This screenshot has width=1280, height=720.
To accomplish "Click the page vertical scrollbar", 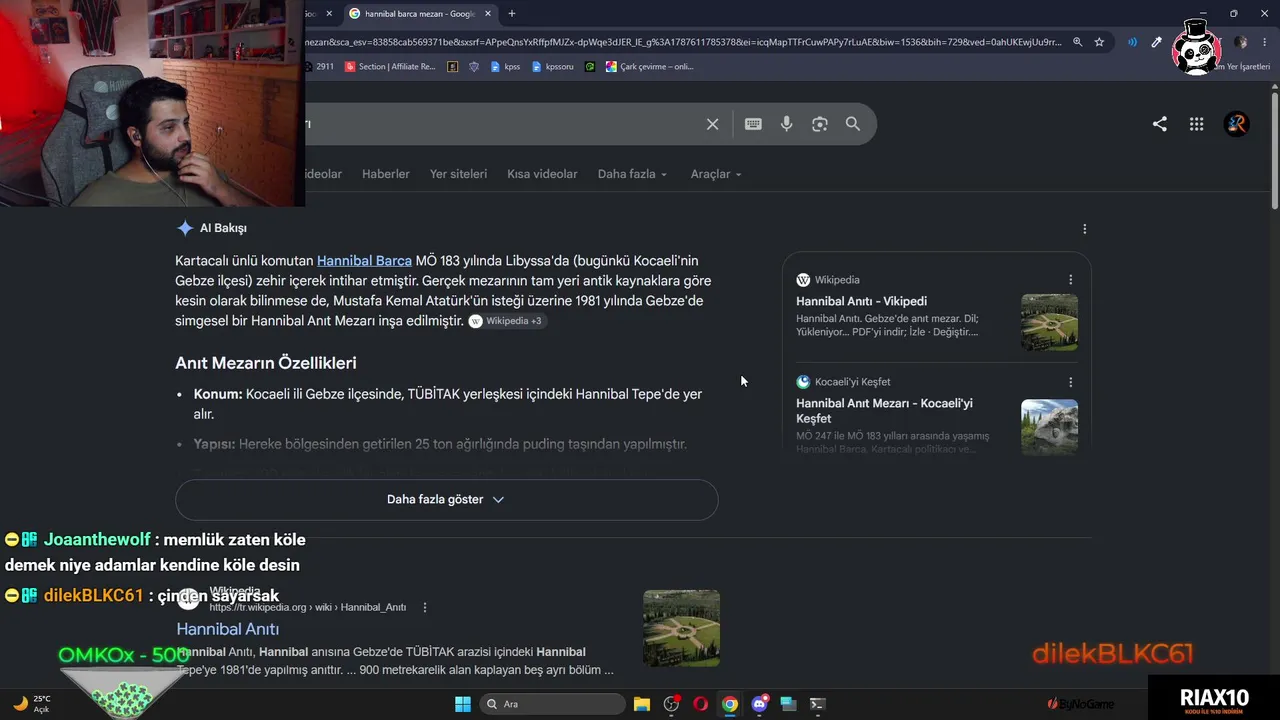I will click(1275, 150).
